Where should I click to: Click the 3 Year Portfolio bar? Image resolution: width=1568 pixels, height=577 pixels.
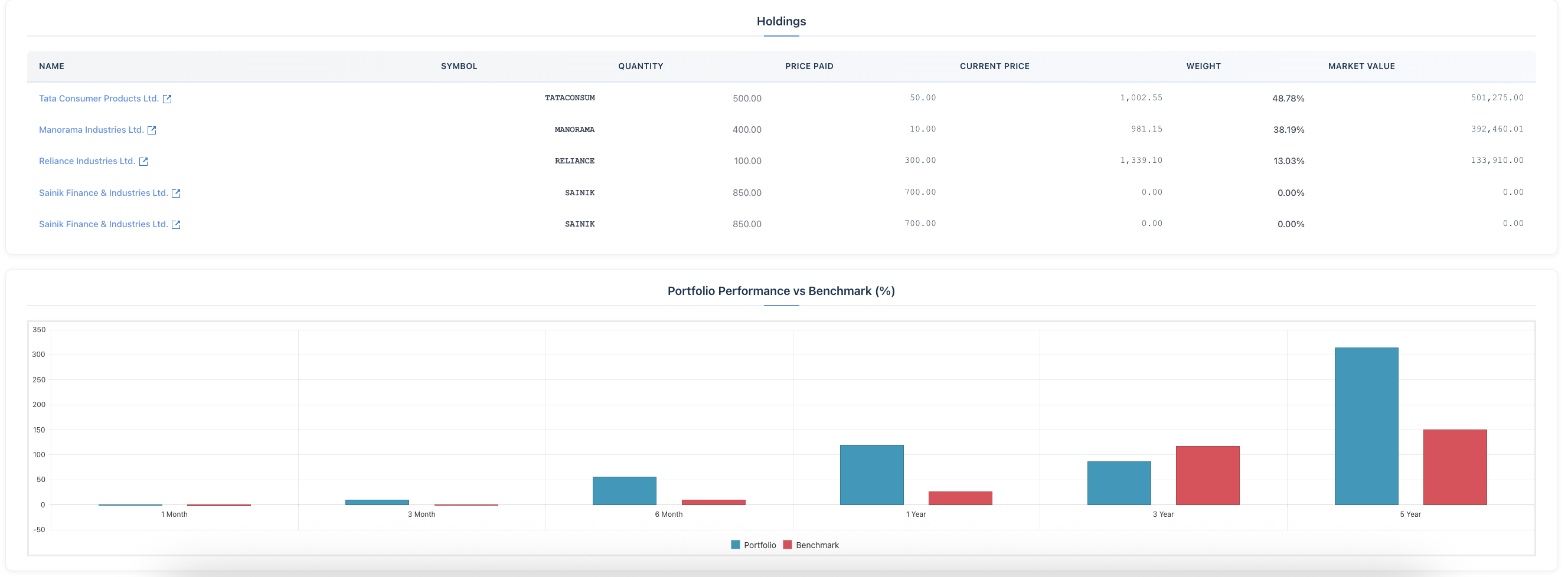(1119, 483)
